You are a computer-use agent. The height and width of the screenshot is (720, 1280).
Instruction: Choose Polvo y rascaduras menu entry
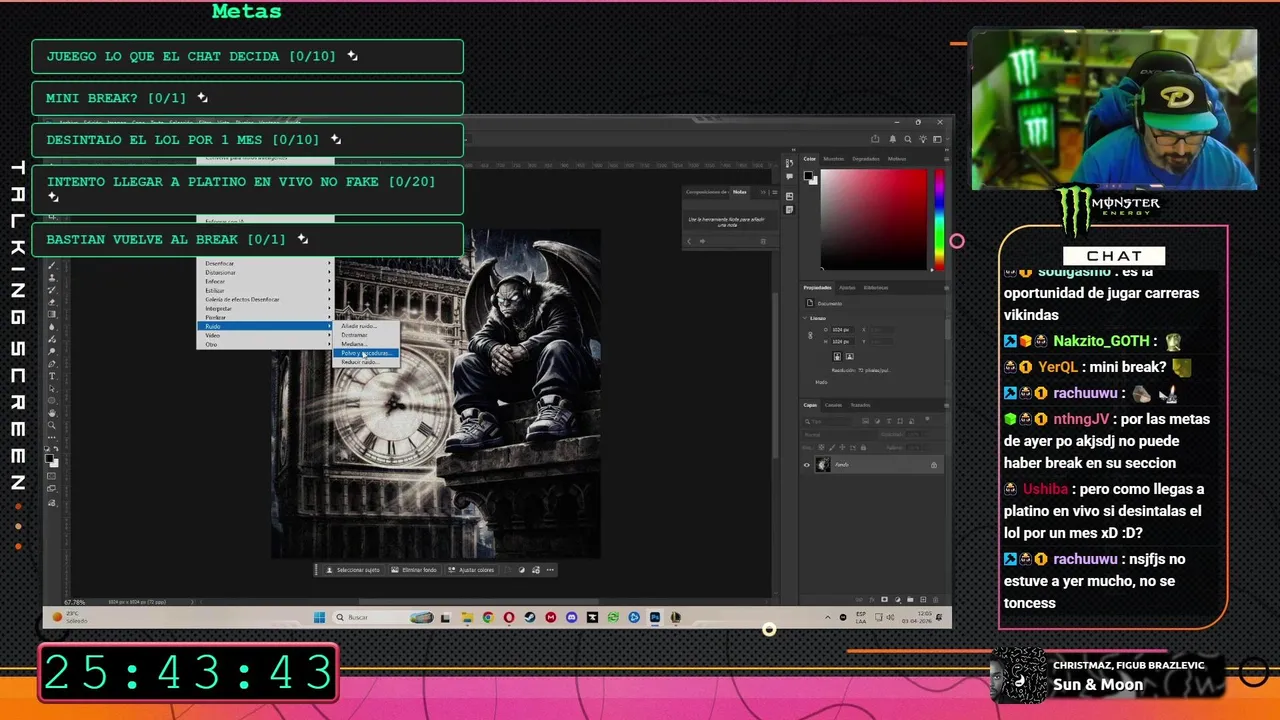(366, 353)
